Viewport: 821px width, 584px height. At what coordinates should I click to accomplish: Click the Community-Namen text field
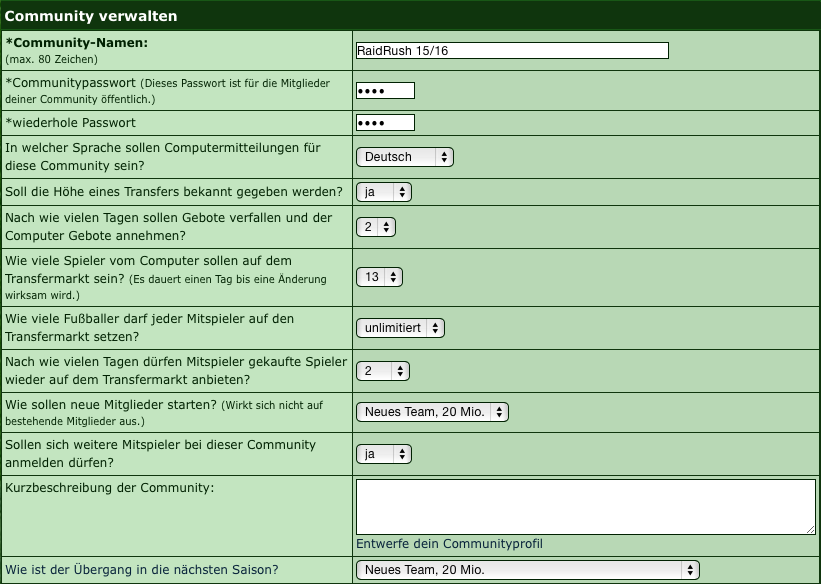click(x=512, y=50)
